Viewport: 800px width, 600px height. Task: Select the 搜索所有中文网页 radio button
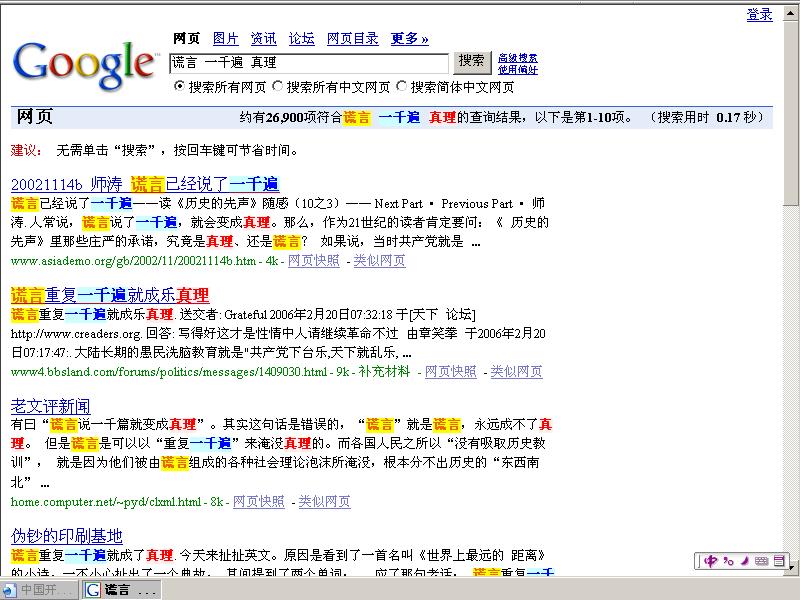277,86
